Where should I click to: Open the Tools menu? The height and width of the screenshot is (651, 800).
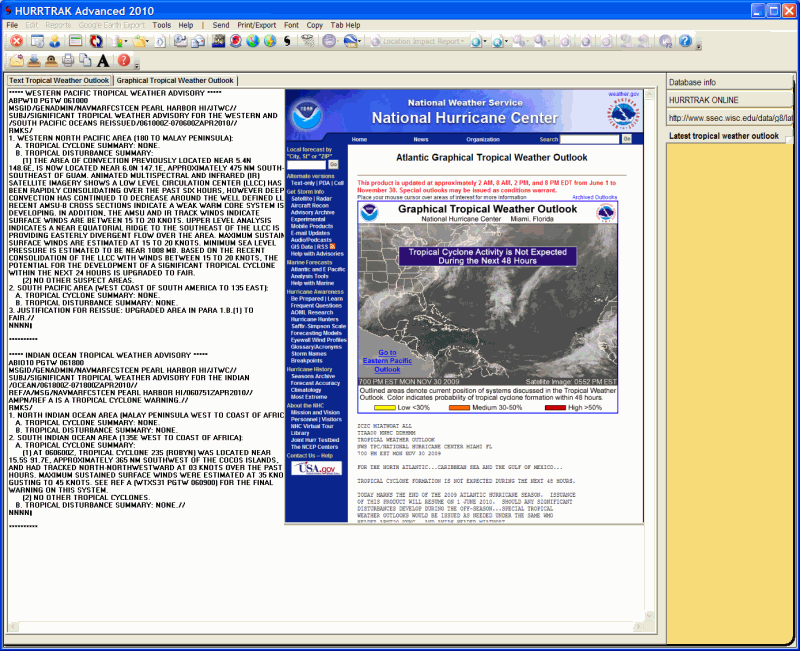pyautogui.click(x=161, y=24)
